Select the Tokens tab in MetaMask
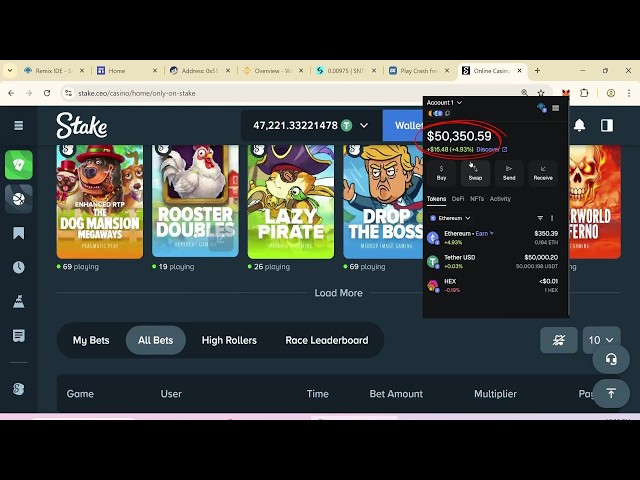Image resolution: width=640 pixels, height=480 pixels. (x=436, y=199)
